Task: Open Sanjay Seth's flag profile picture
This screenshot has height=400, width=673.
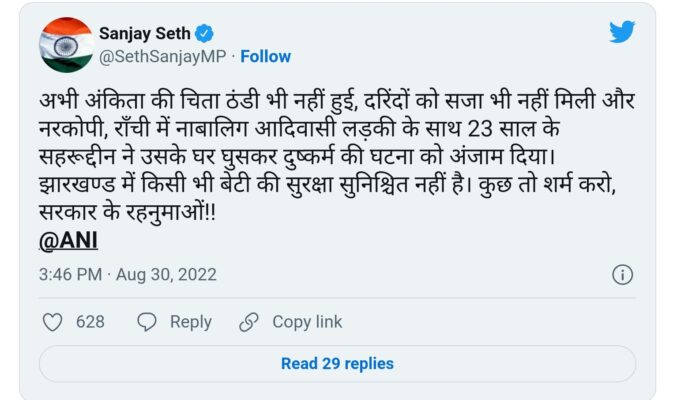Action: (x=66, y=44)
